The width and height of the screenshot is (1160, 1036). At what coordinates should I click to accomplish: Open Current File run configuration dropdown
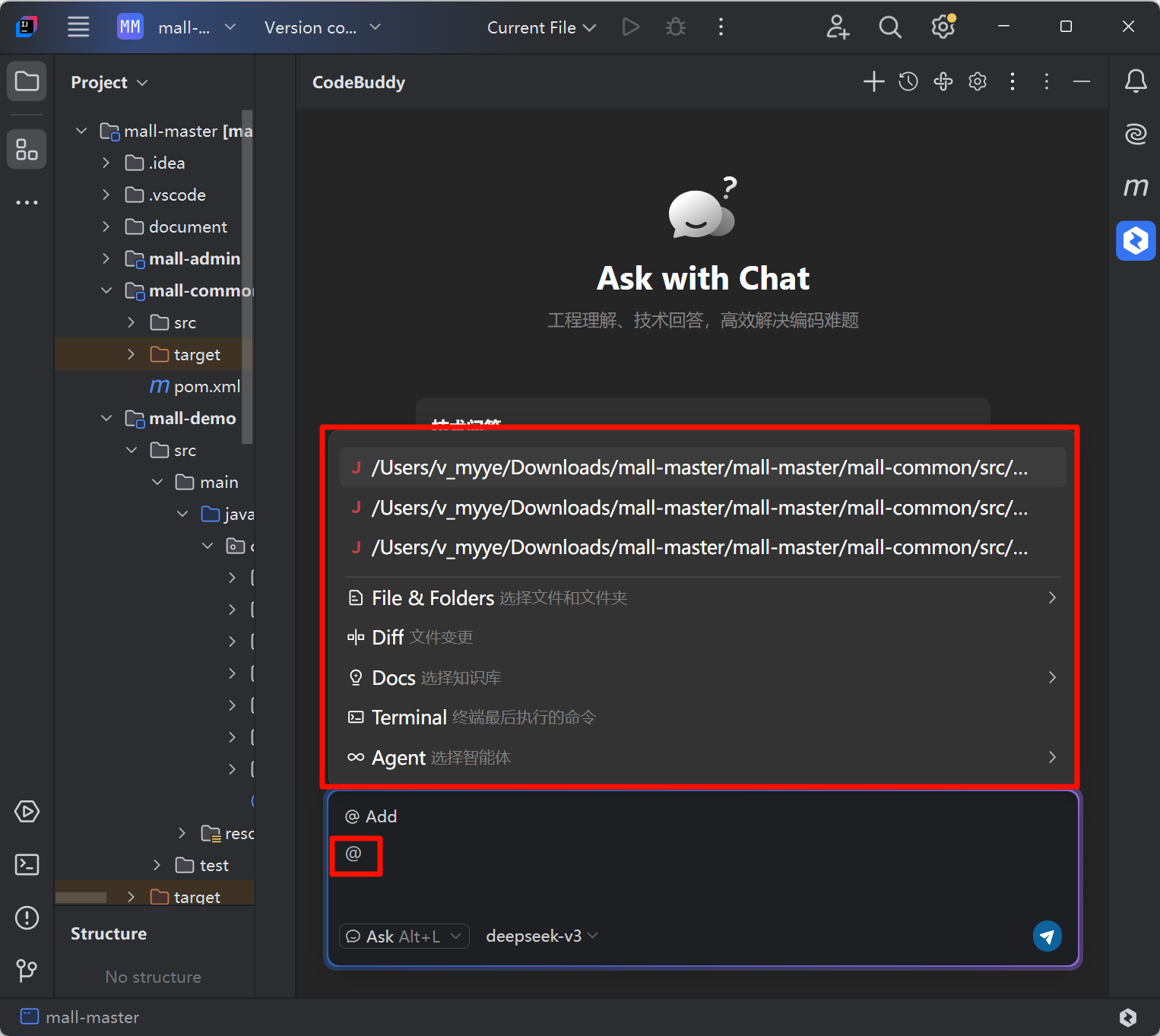540,27
